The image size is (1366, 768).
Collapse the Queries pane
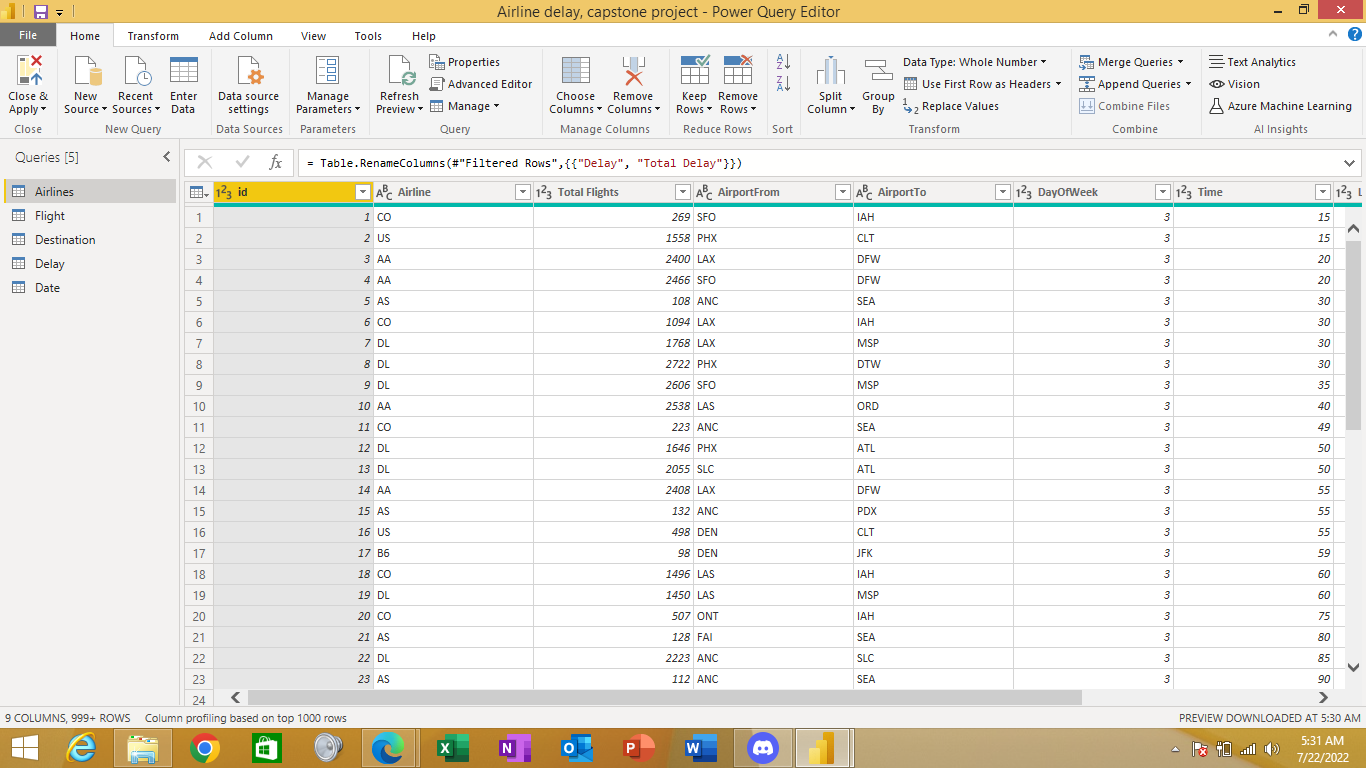166,157
